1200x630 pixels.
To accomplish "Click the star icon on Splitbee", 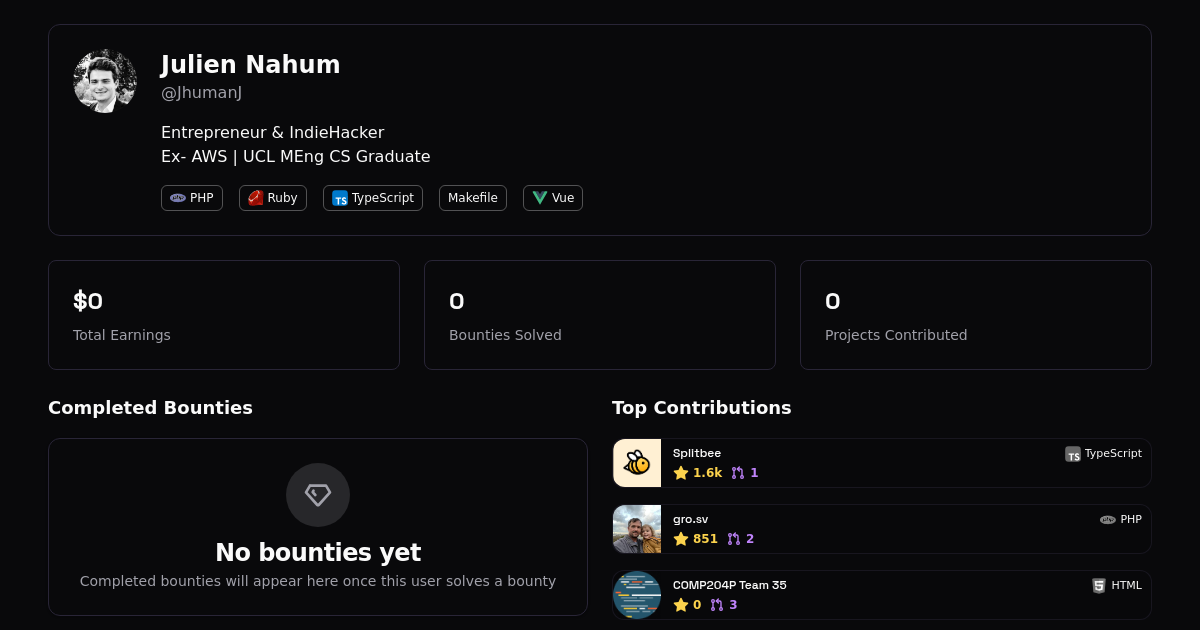I will [x=681, y=473].
